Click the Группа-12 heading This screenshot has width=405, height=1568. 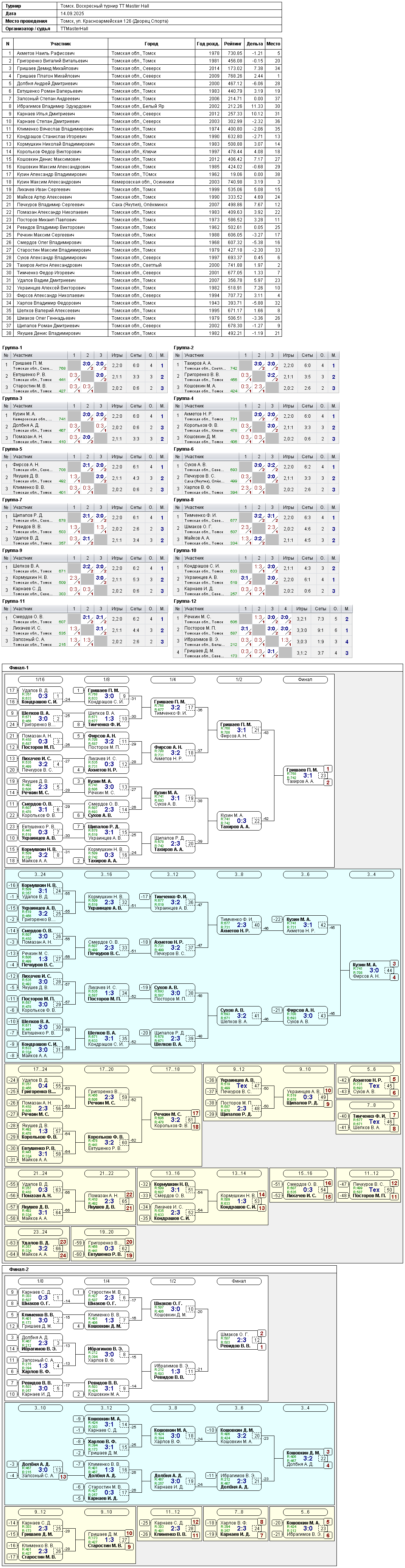(x=185, y=601)
